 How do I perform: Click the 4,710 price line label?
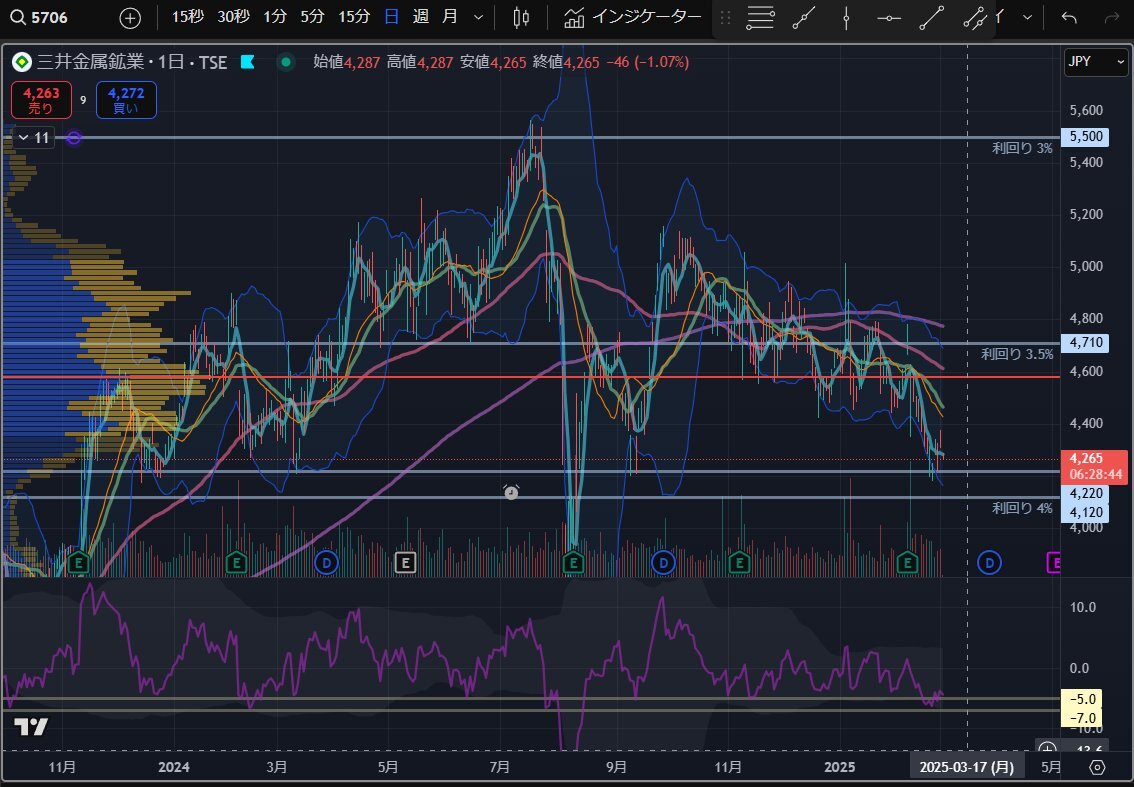pyautogui.click(x=1085, y=341)
